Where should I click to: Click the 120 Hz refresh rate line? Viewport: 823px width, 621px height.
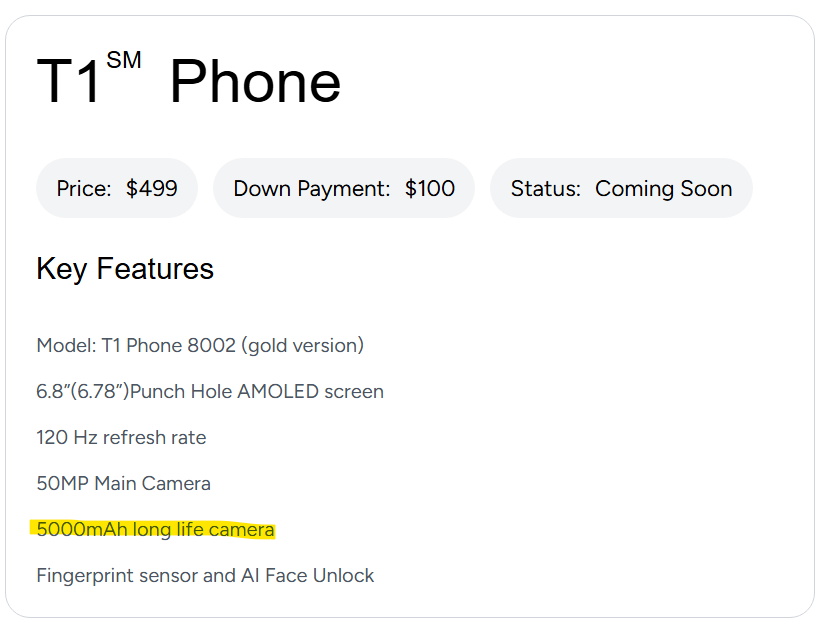(121, 437)
